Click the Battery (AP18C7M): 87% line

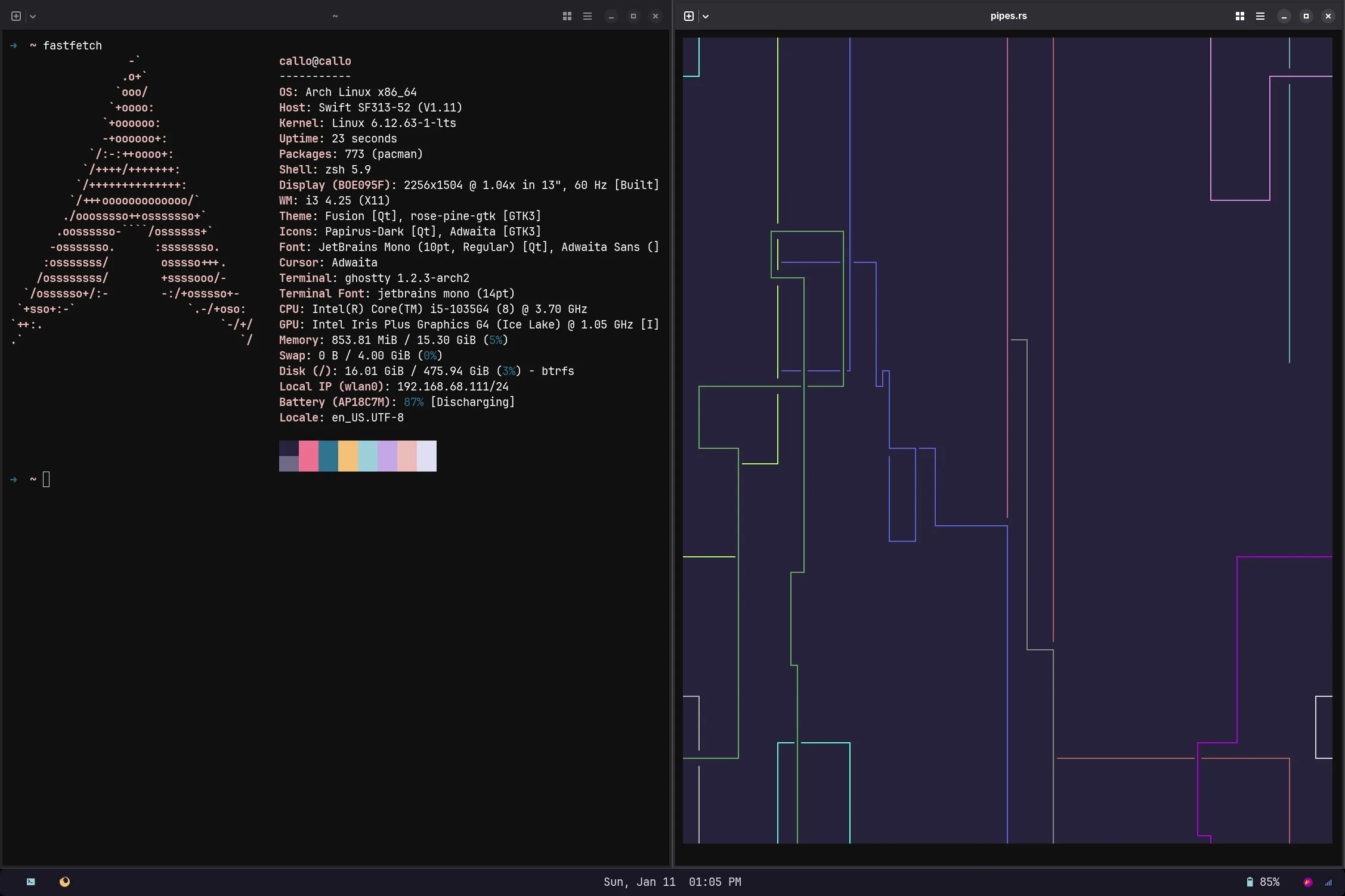point(397,402)
